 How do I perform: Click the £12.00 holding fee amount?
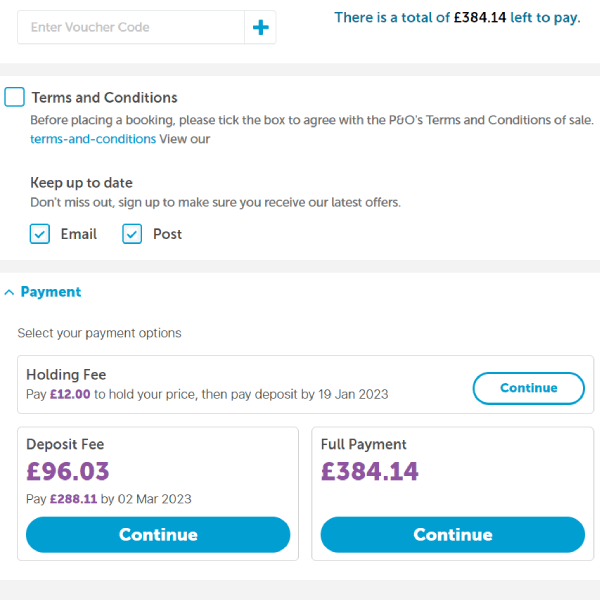(70, 394)
